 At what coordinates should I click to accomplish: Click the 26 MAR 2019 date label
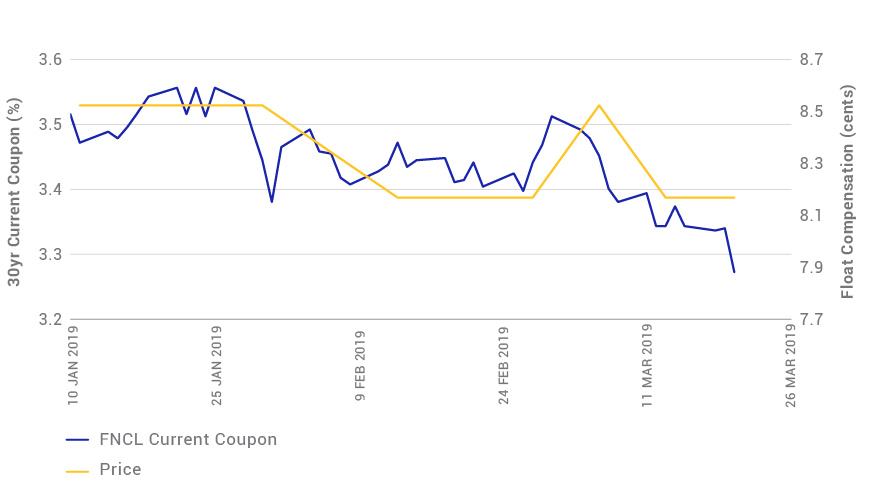(x=792, y=364)
